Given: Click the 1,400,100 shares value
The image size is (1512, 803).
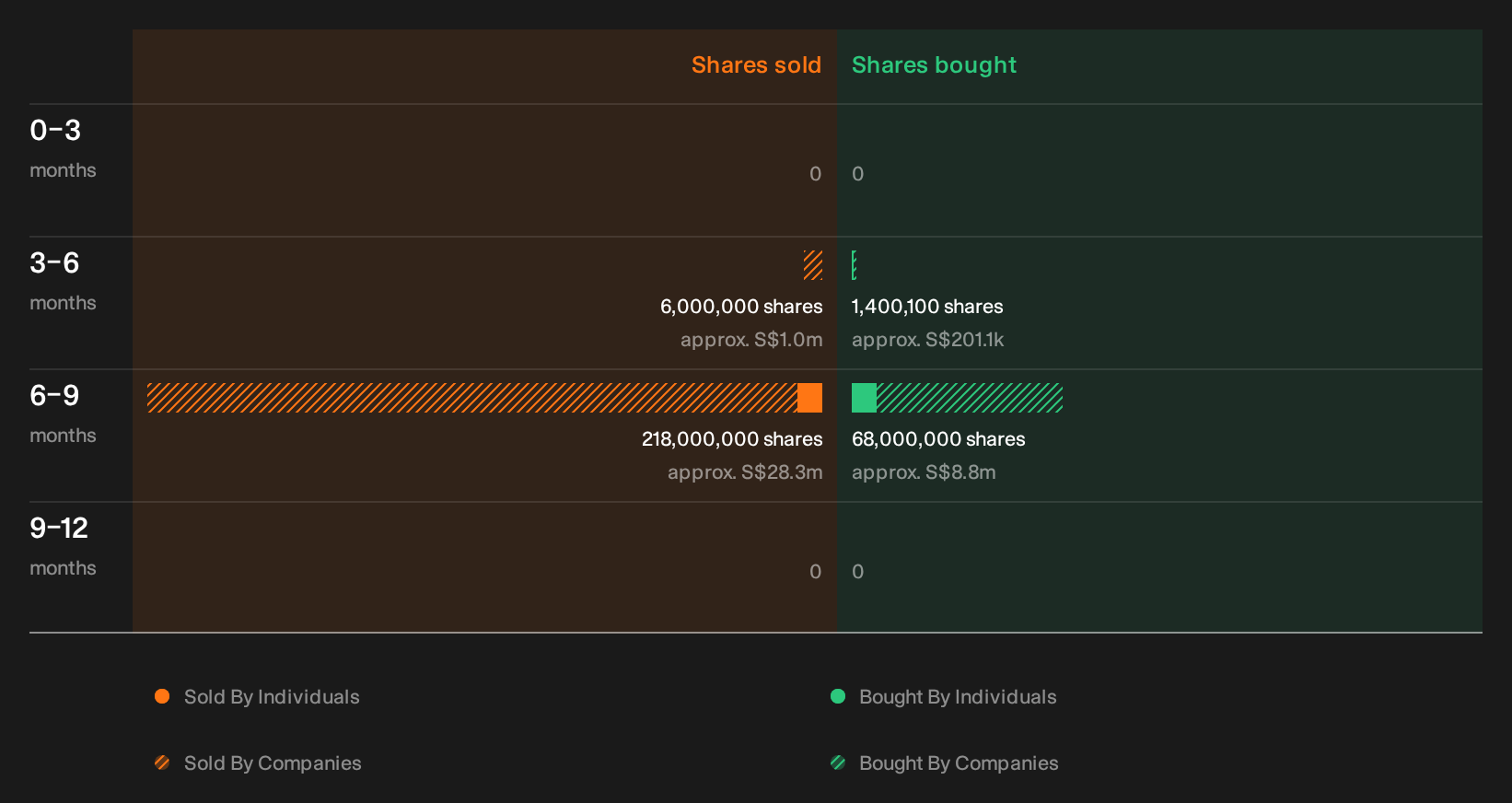Looking at the screenshot, I should pyautogui.click(x=927, y=307).
